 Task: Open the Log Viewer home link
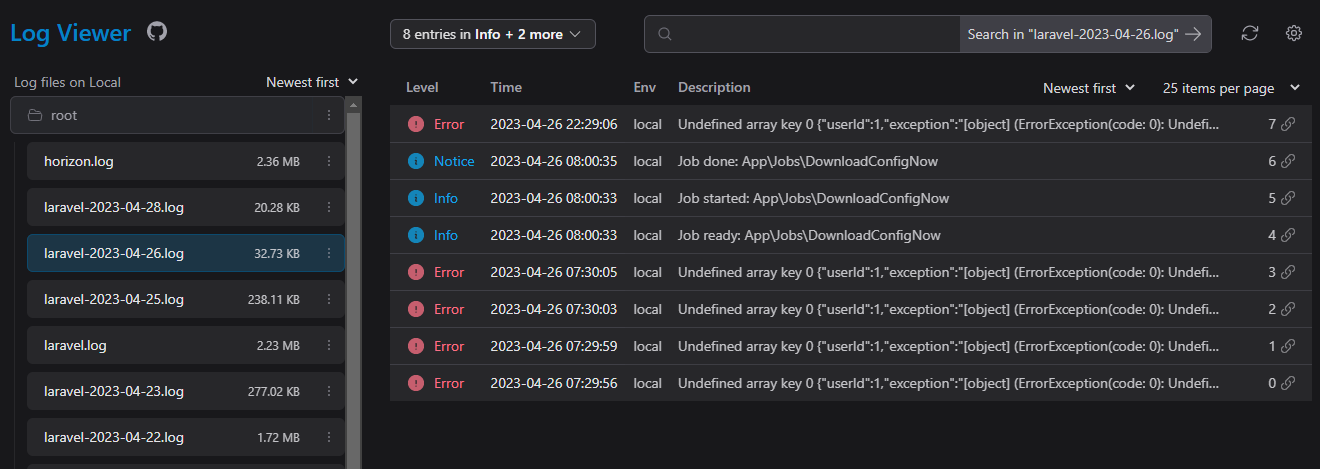[x=71, y=33]
